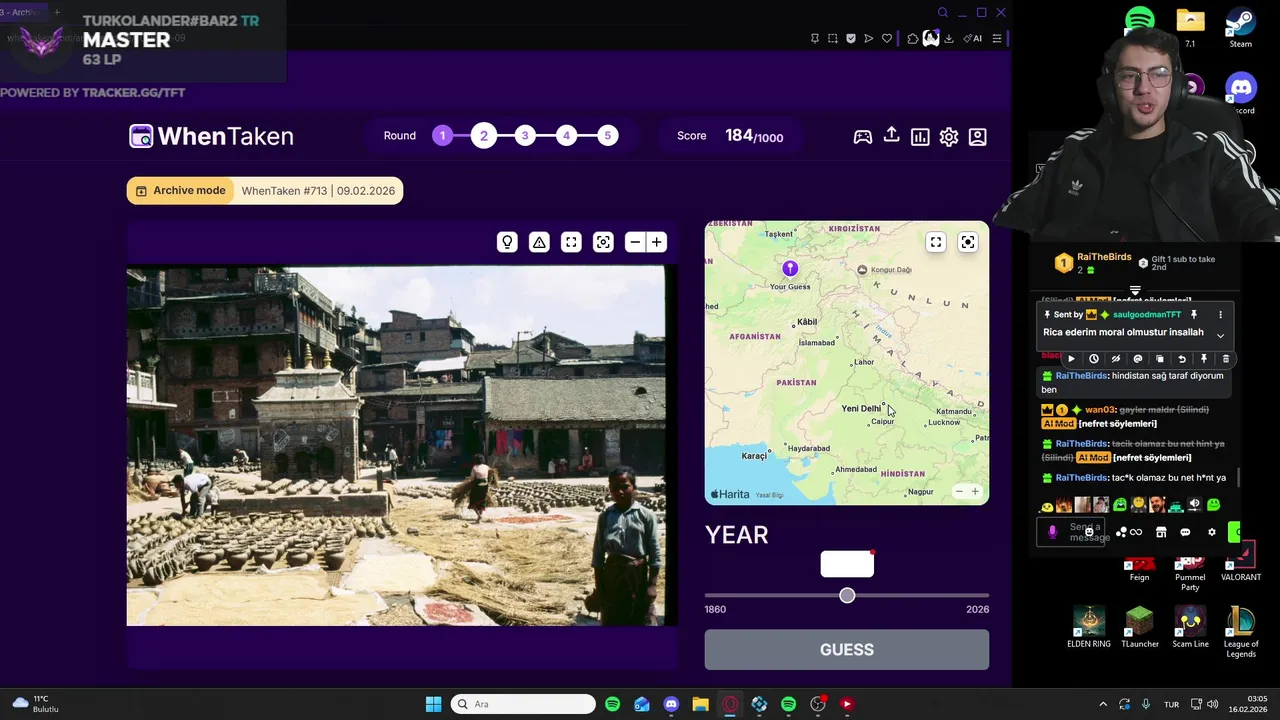Open the Steam desktop shortcut

tap(1241, 27)
